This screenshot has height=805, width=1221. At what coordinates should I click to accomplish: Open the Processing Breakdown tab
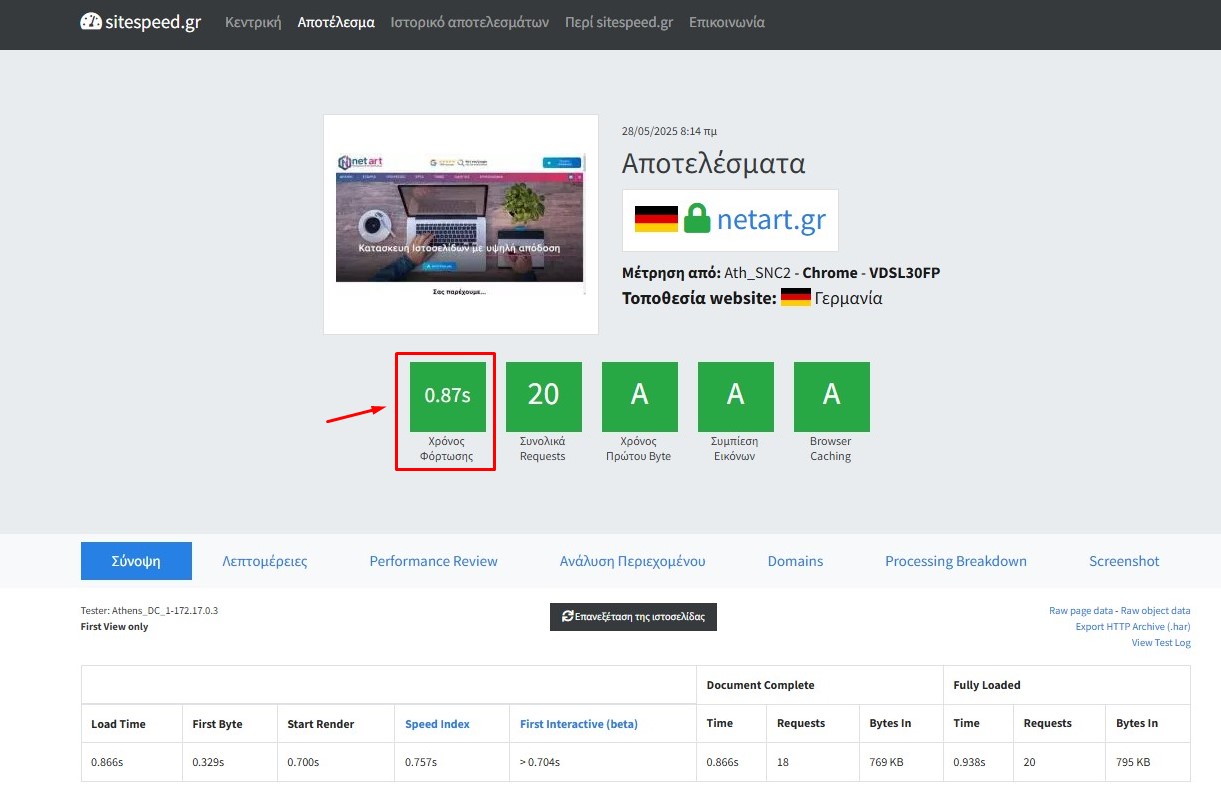tap(955, 561)
